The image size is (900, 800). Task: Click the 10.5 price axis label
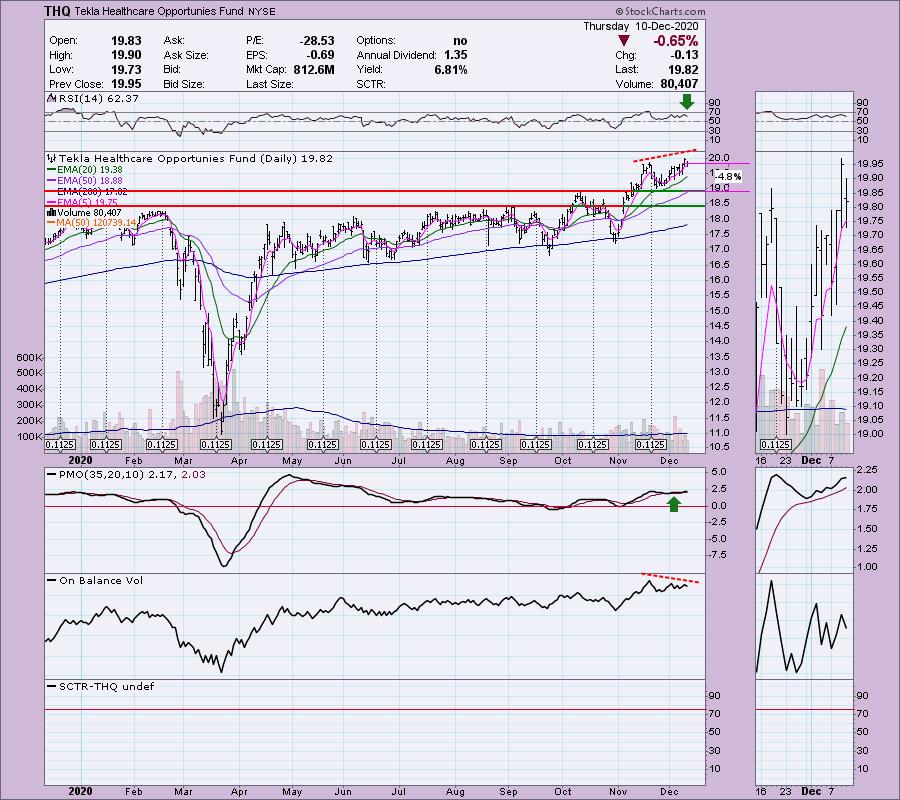pos(719,447)
